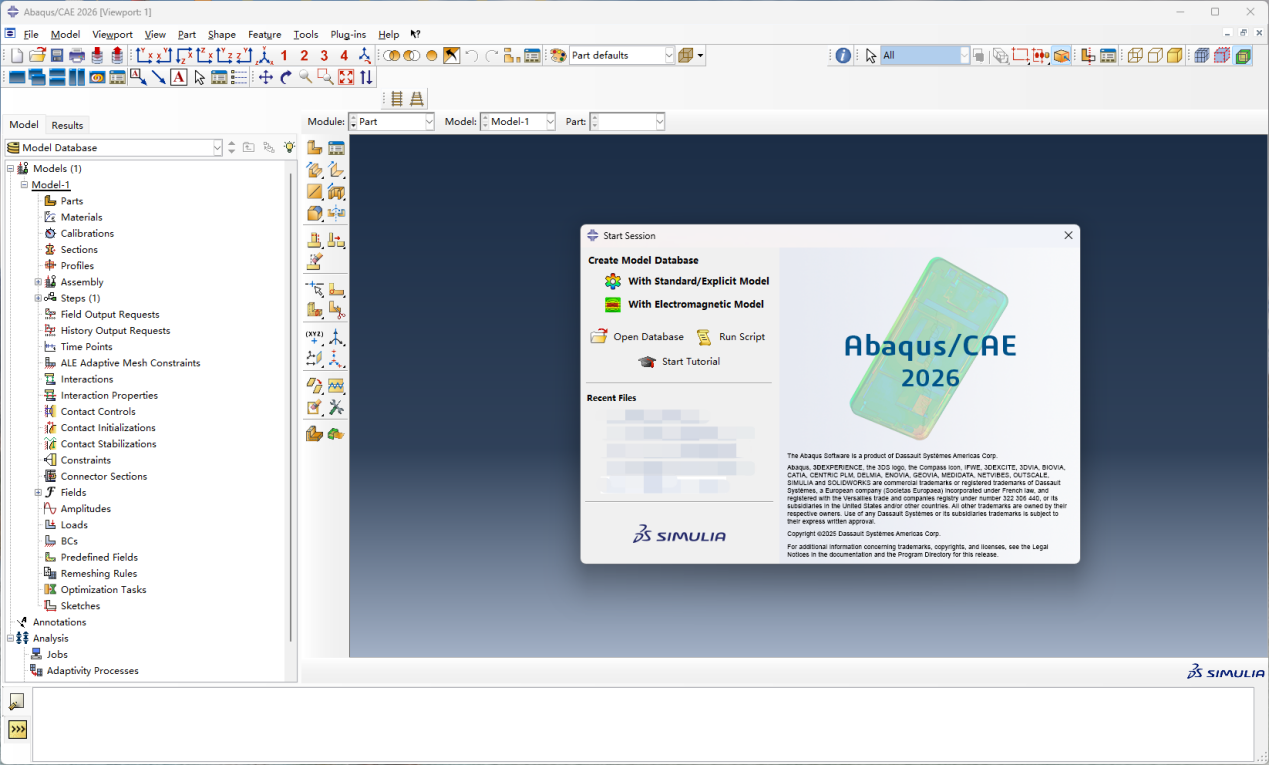Show the message area icon

[x=17, y=702]
